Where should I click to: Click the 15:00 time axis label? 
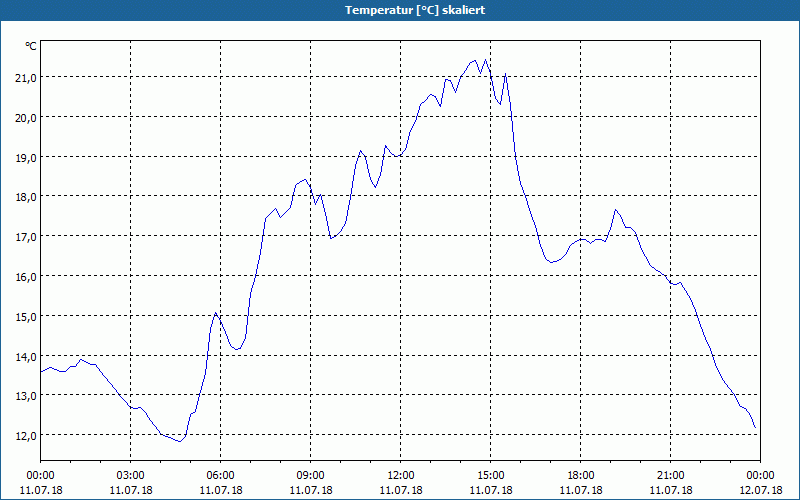click(490, 476)
